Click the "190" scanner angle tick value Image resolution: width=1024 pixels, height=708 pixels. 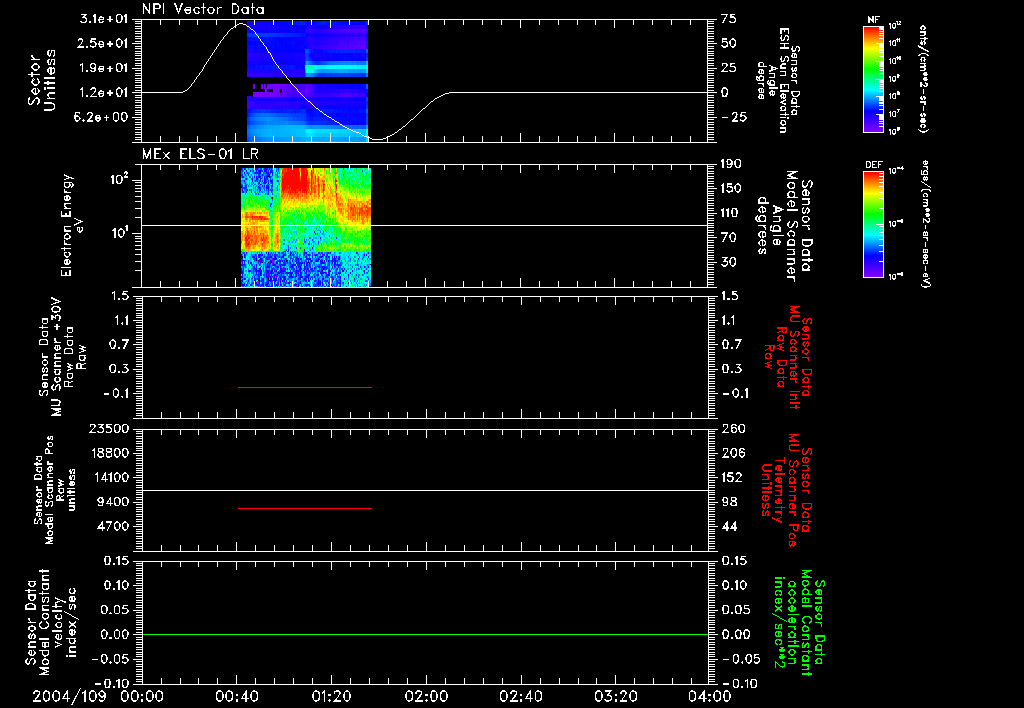(x=731, y=164)
